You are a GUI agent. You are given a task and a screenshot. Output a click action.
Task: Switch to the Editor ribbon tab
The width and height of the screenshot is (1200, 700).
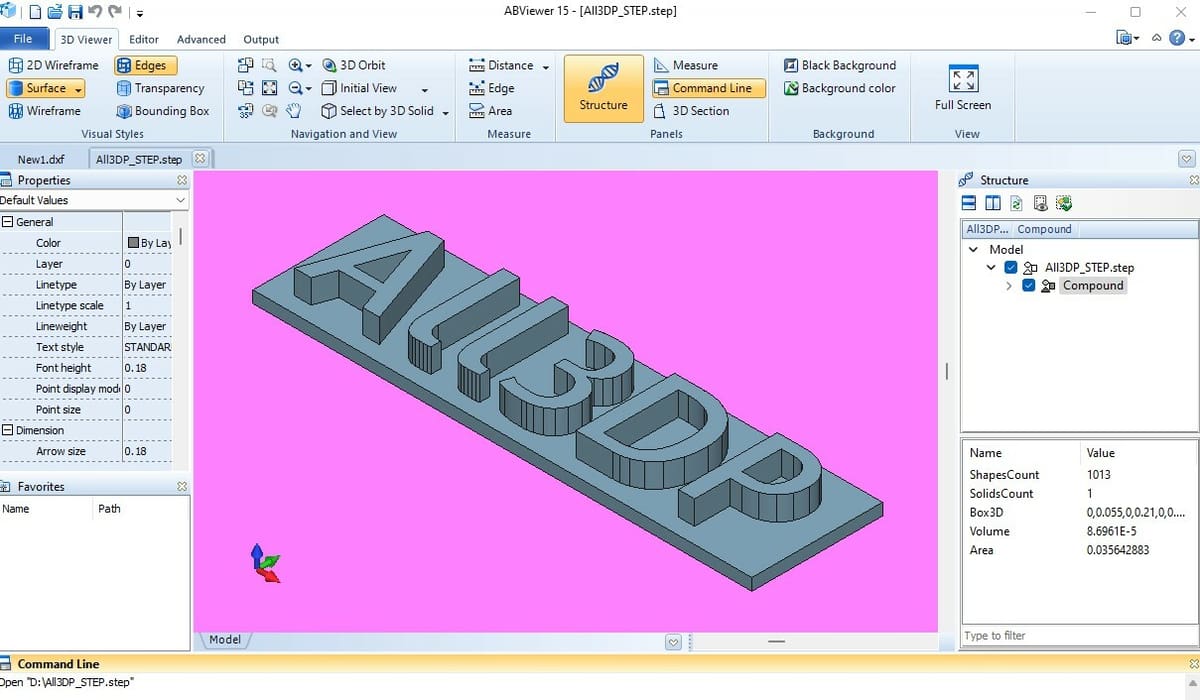pyautogui.click(x=144, y=39)
